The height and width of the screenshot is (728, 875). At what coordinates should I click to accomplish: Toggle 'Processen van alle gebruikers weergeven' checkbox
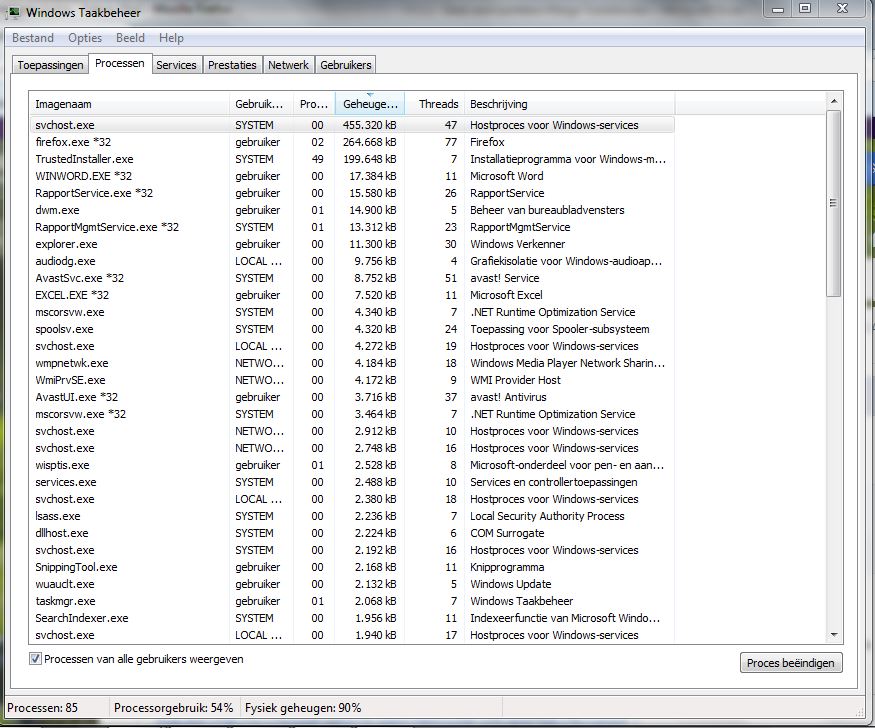35,659
